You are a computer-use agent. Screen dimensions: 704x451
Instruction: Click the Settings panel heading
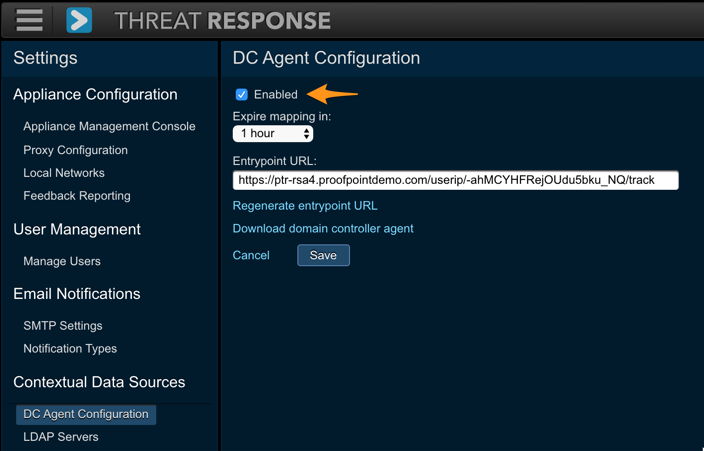coord(45,58)
